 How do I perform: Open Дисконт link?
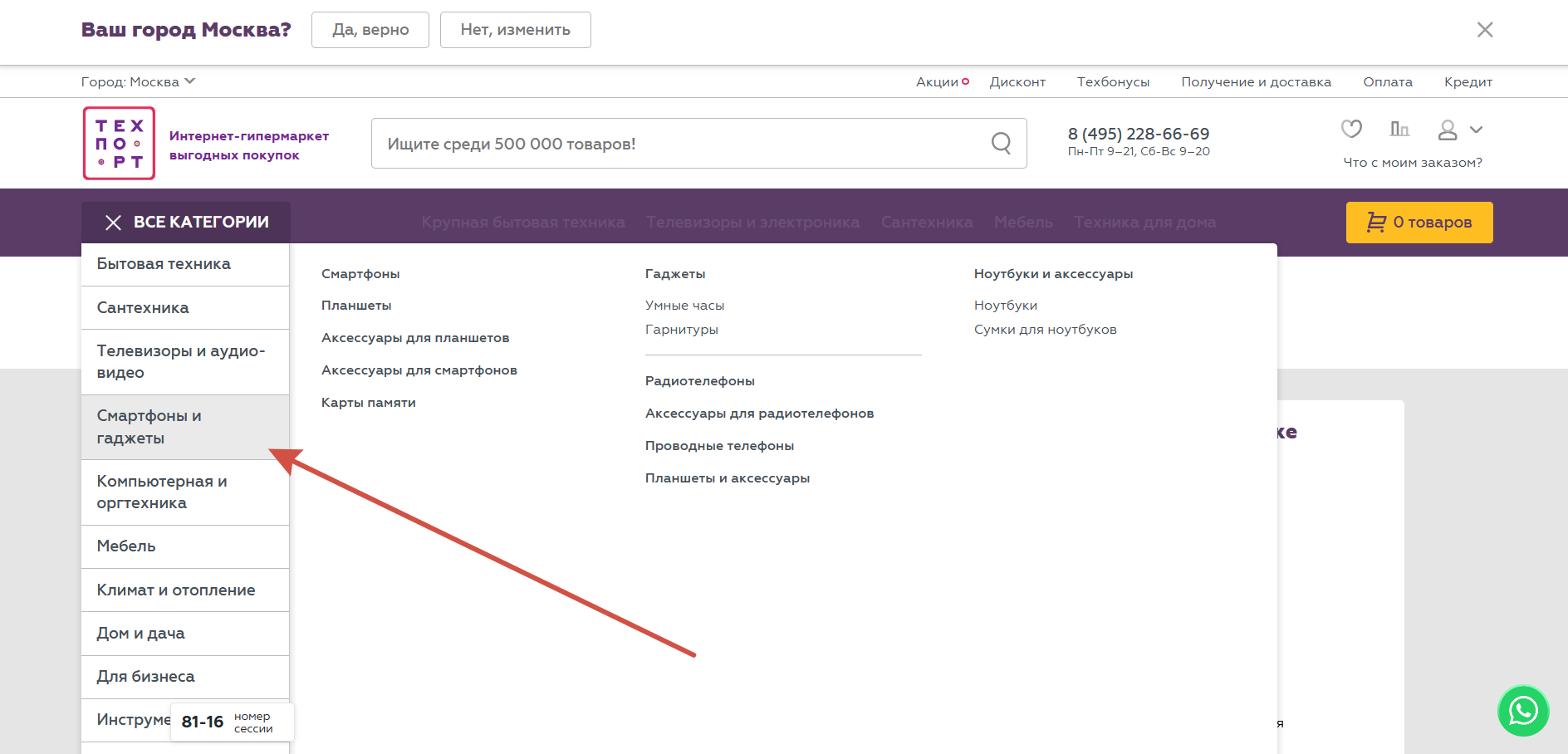tap(1017, 81)
